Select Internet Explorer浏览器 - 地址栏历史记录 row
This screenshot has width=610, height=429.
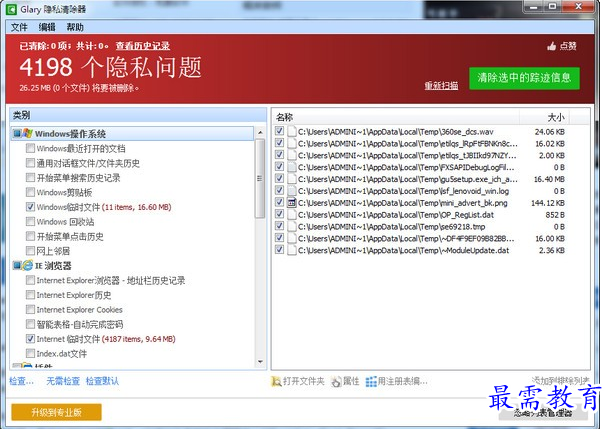(x=111, y=280)
